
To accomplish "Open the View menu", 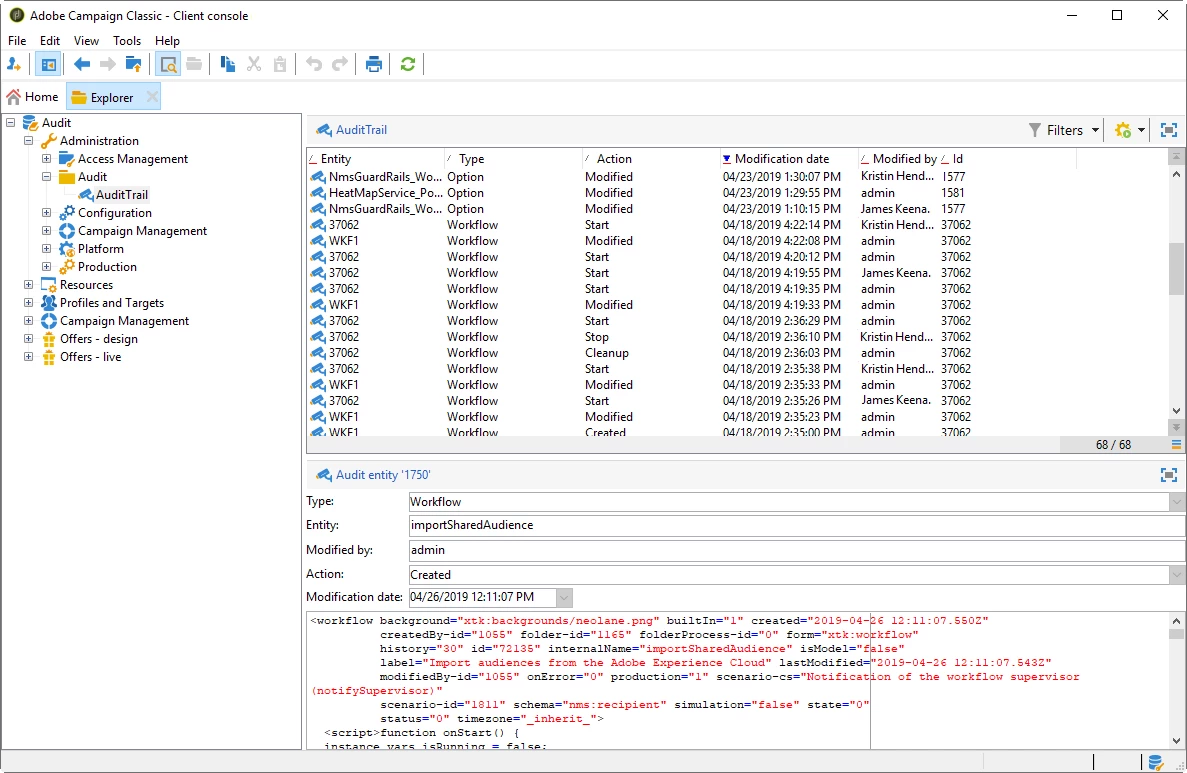I will [86, 41].
